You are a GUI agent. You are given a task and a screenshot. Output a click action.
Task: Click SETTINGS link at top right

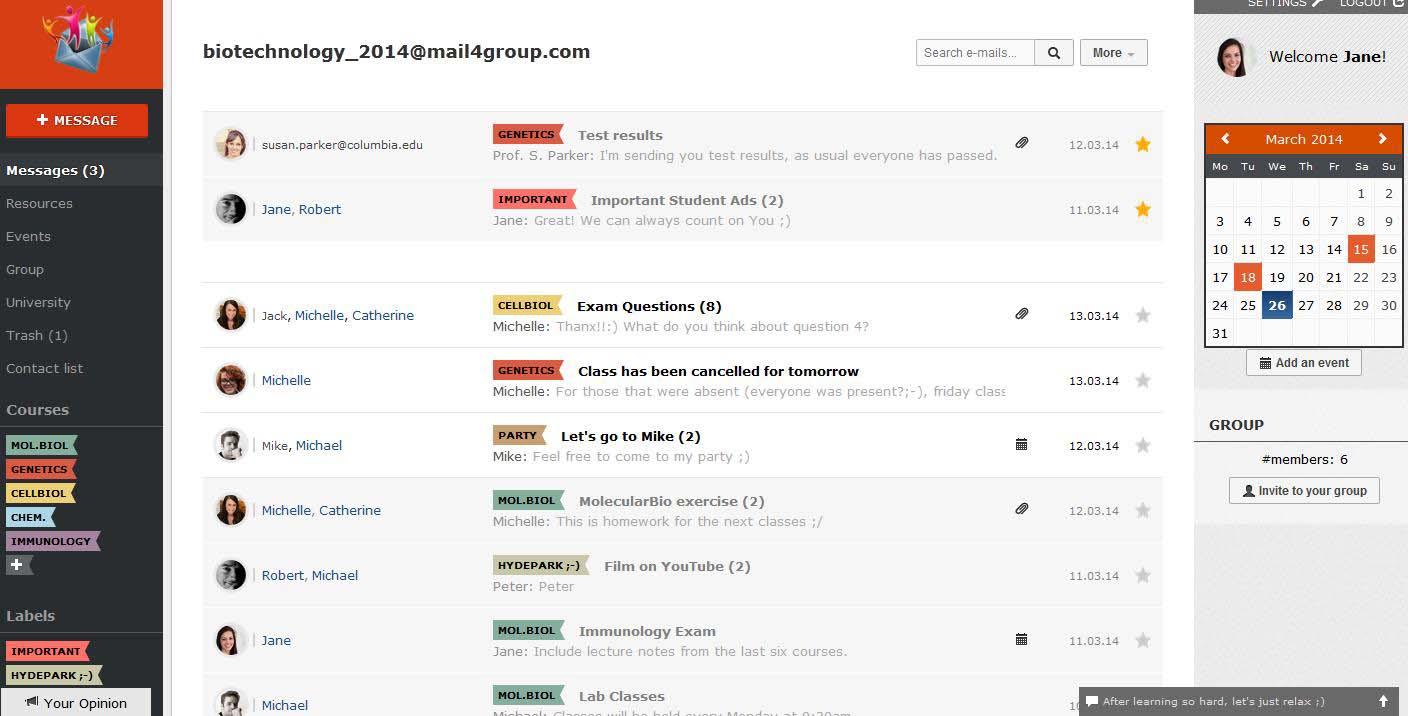[1285, 4]
